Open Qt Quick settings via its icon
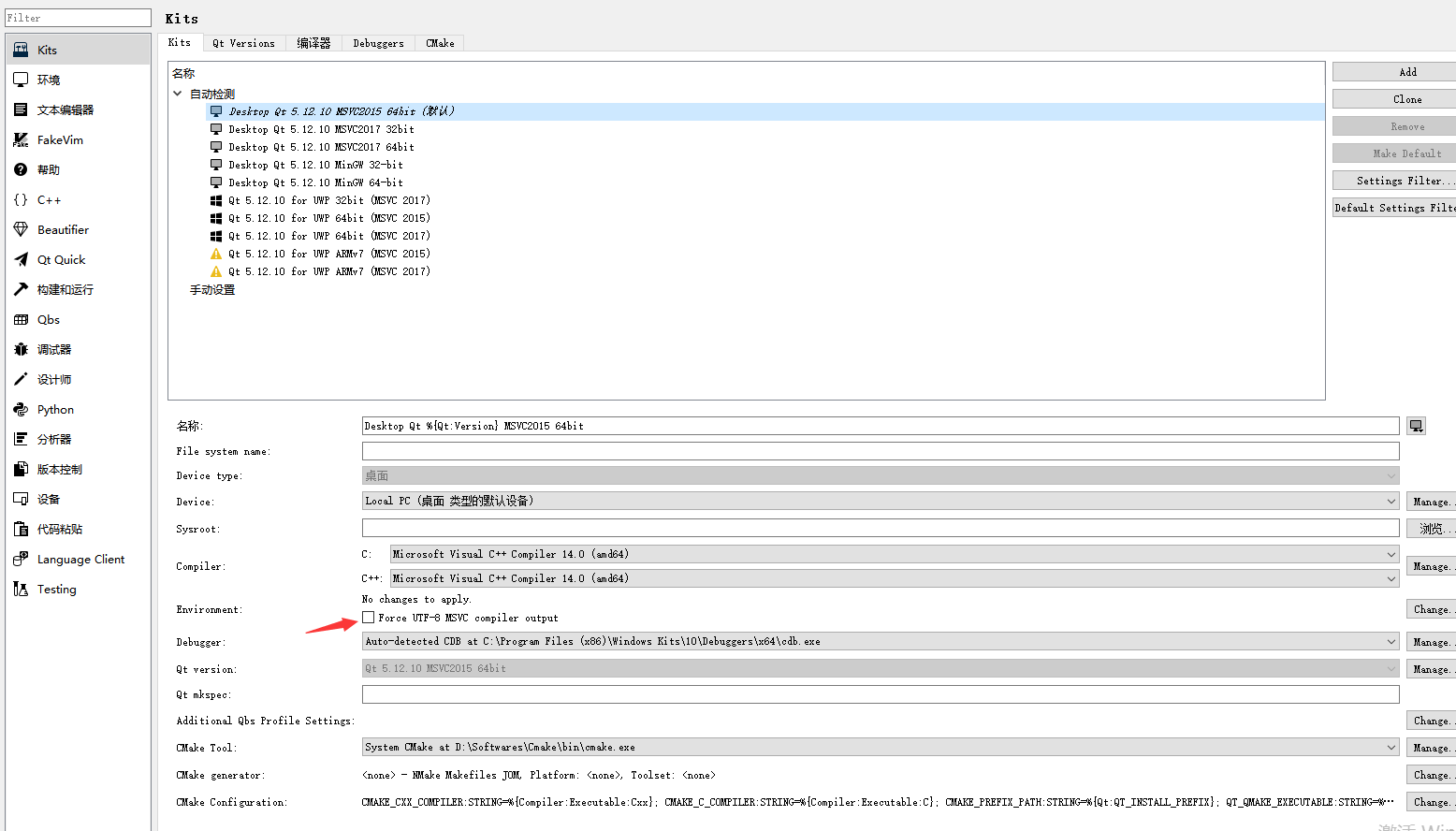The image size is (1456, 831). pyautogui.click(x=21, y=260)
